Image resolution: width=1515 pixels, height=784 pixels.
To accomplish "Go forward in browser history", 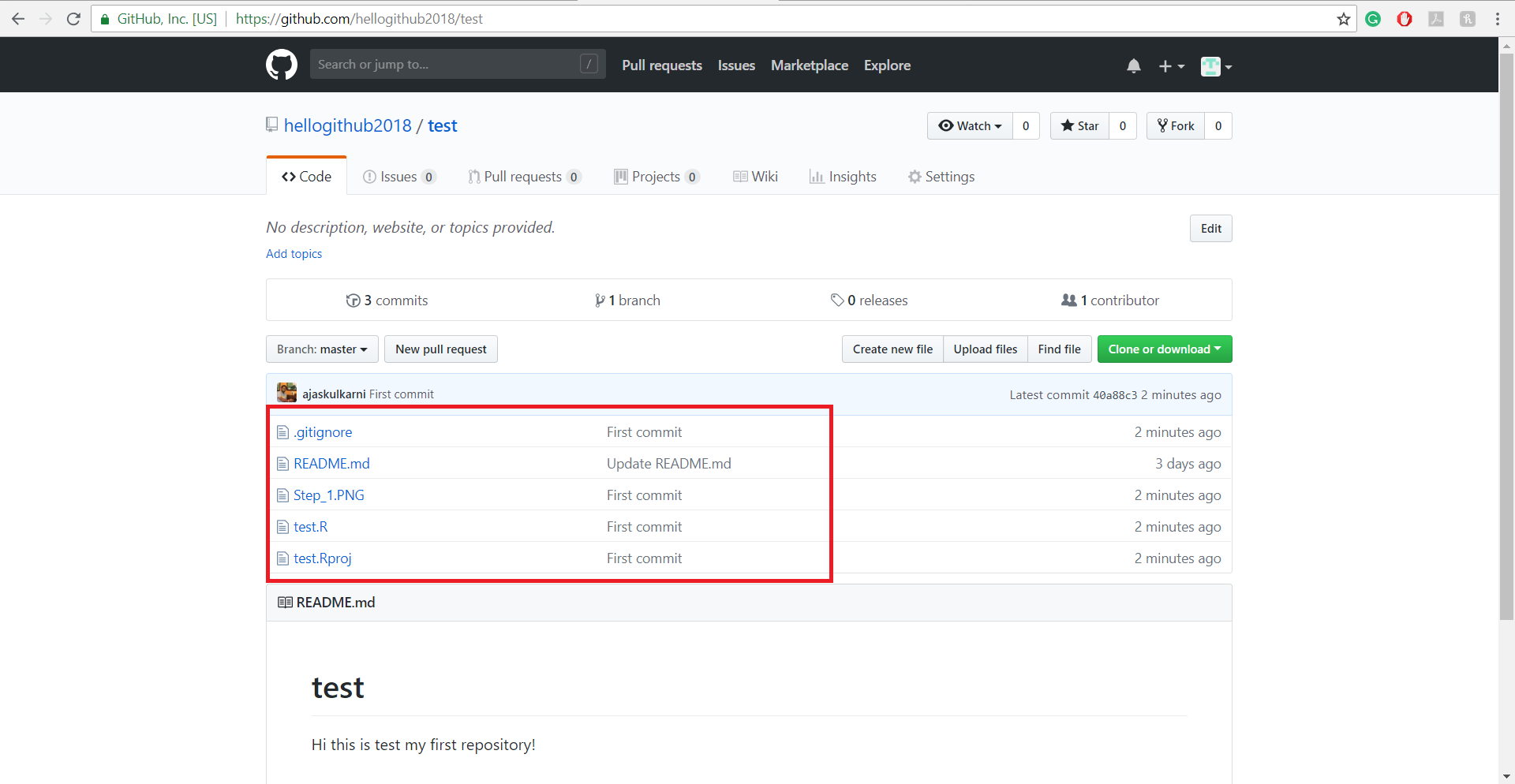I will click(x=46, y=19).
